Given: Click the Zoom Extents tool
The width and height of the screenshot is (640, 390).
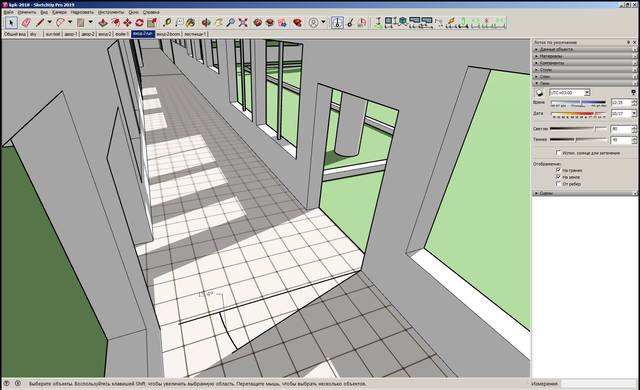Looking at the screenshot, I should [243, 22].
